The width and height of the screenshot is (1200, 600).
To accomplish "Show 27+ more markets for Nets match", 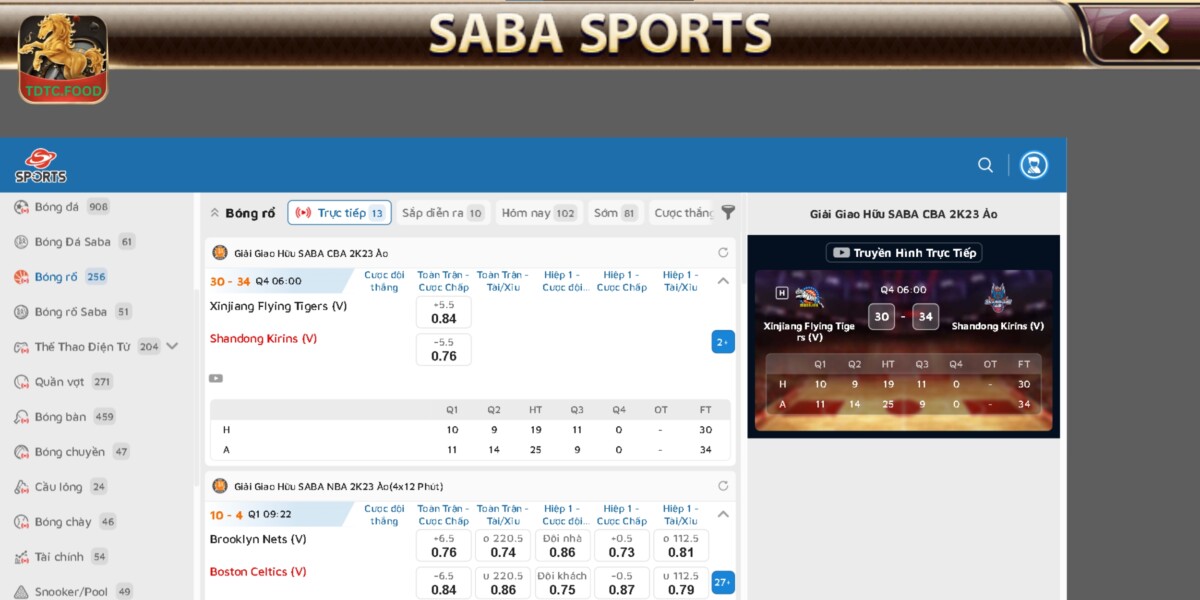I will click(x=722, y=582).
